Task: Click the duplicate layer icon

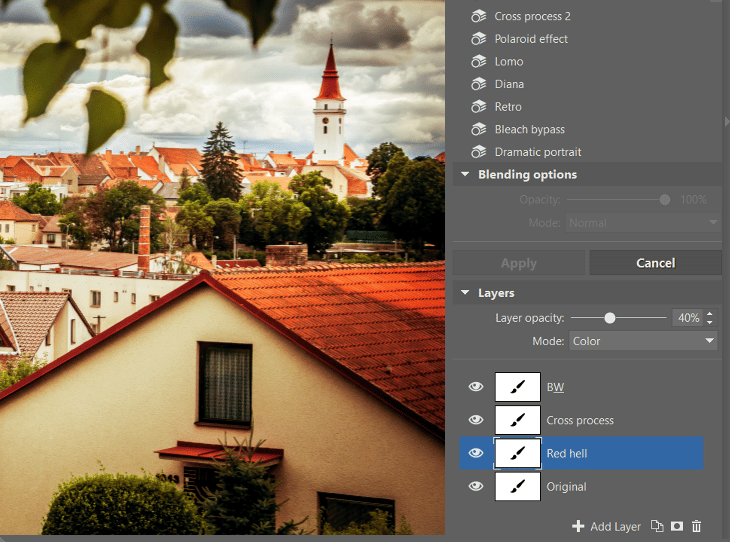Action: 657,526
